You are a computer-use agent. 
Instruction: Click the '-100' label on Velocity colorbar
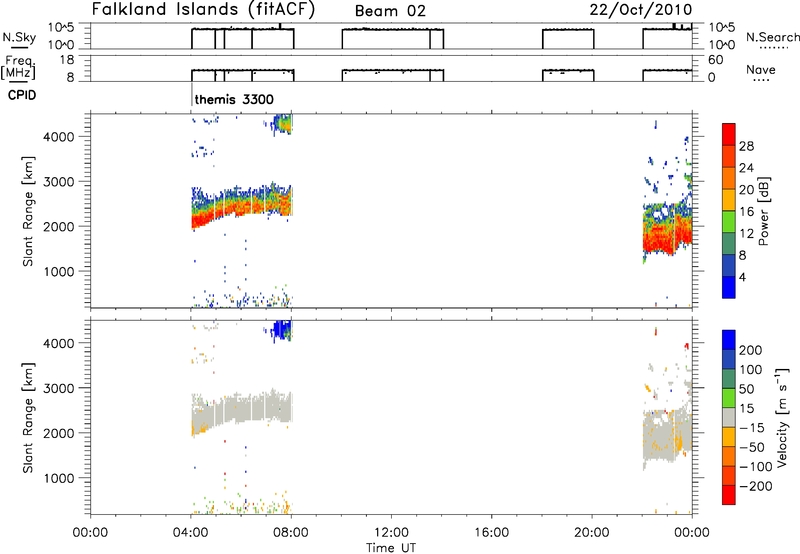tap(756, 467)
